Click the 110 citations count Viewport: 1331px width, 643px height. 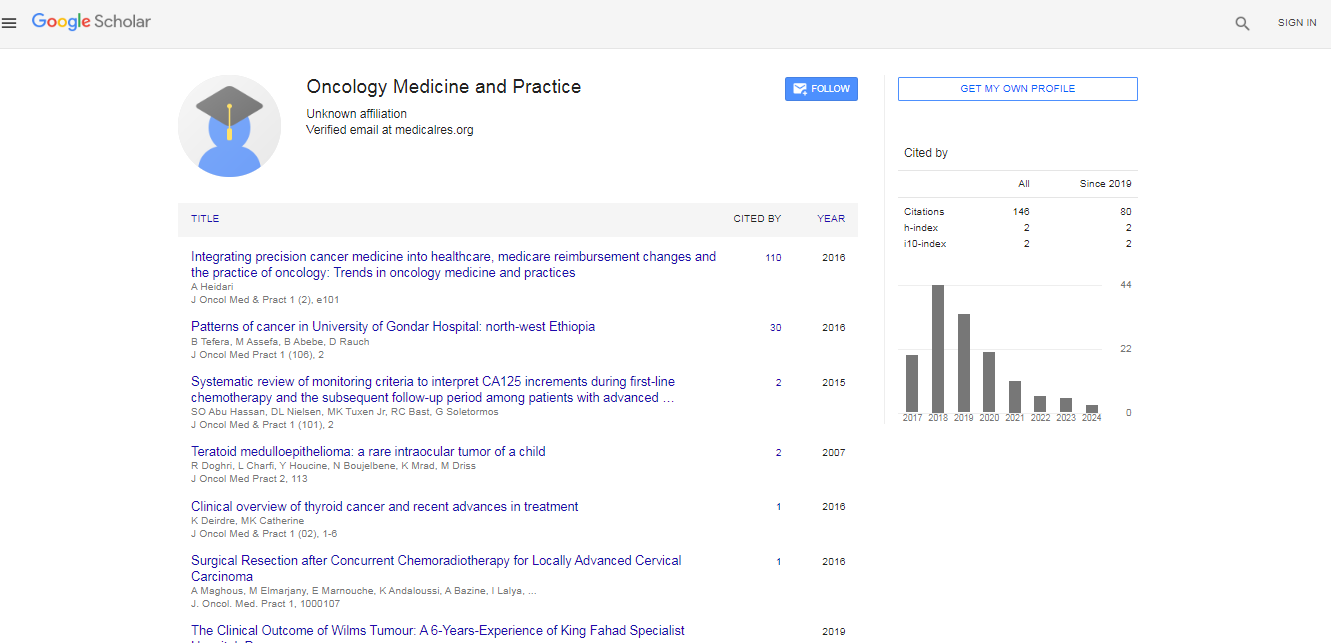pyautogui.click(x=773, y=258)
